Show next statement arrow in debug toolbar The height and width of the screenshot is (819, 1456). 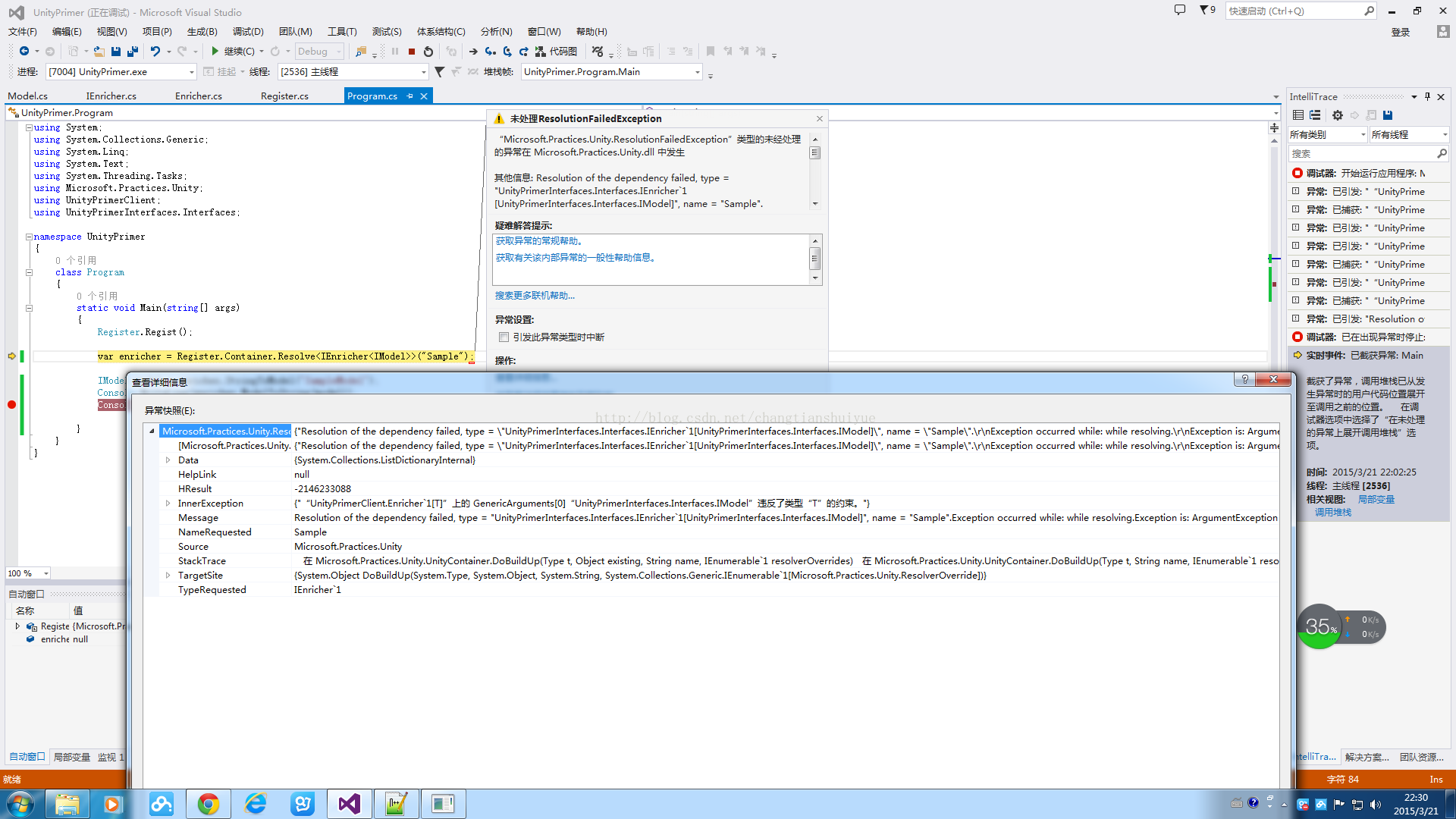coord(473,52)
